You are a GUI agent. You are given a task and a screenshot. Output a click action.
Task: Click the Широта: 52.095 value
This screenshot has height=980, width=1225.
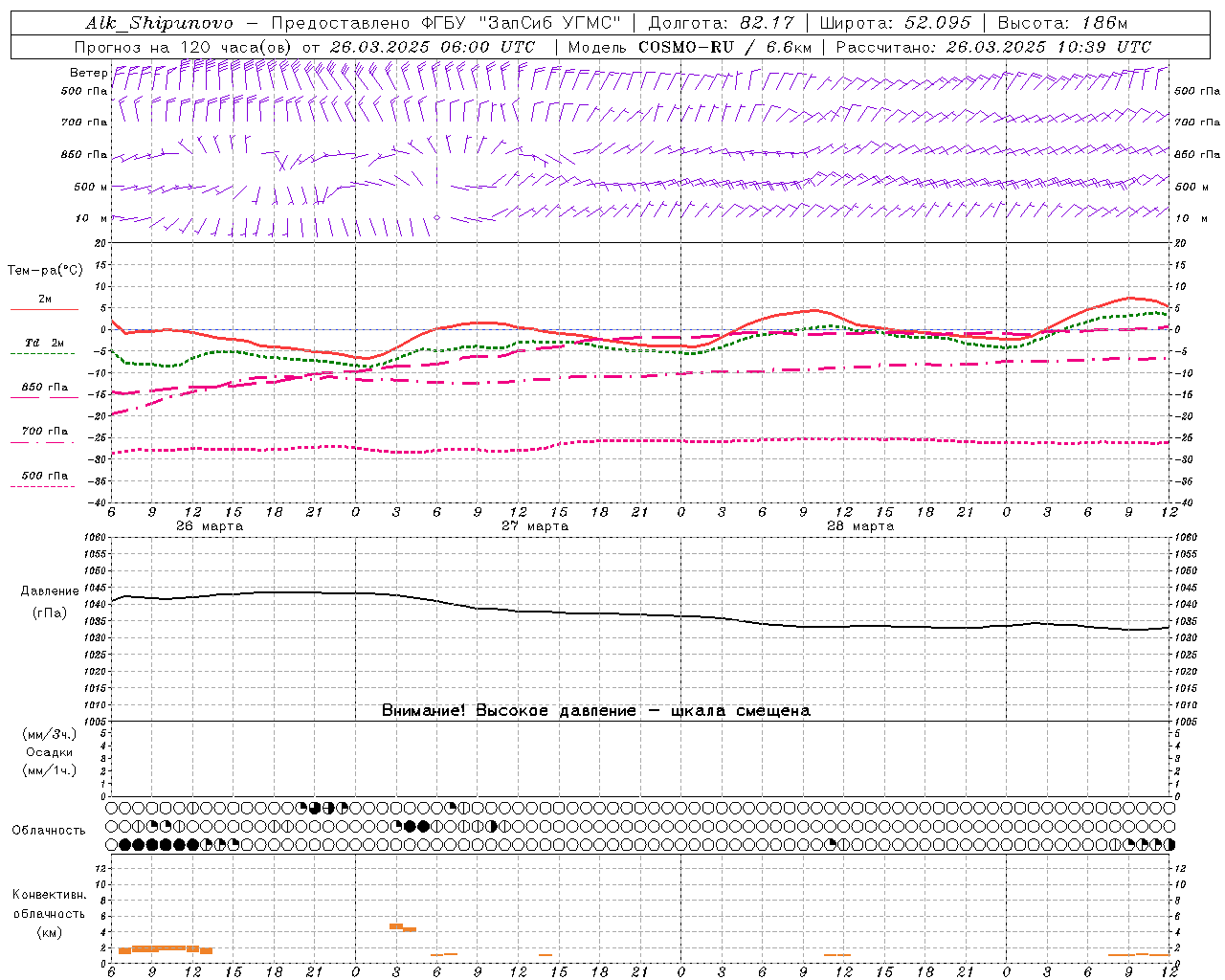[896, 23]
